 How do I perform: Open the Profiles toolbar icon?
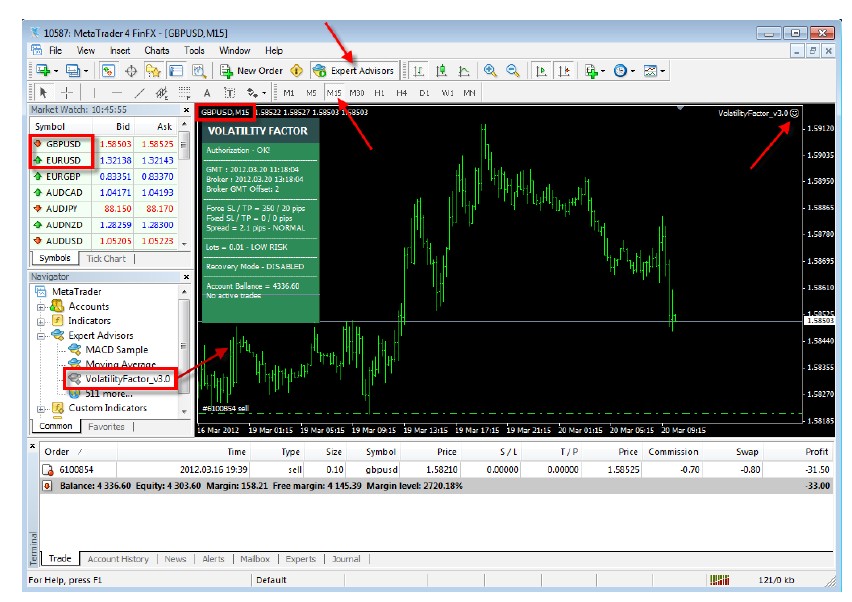pos(72,71)
